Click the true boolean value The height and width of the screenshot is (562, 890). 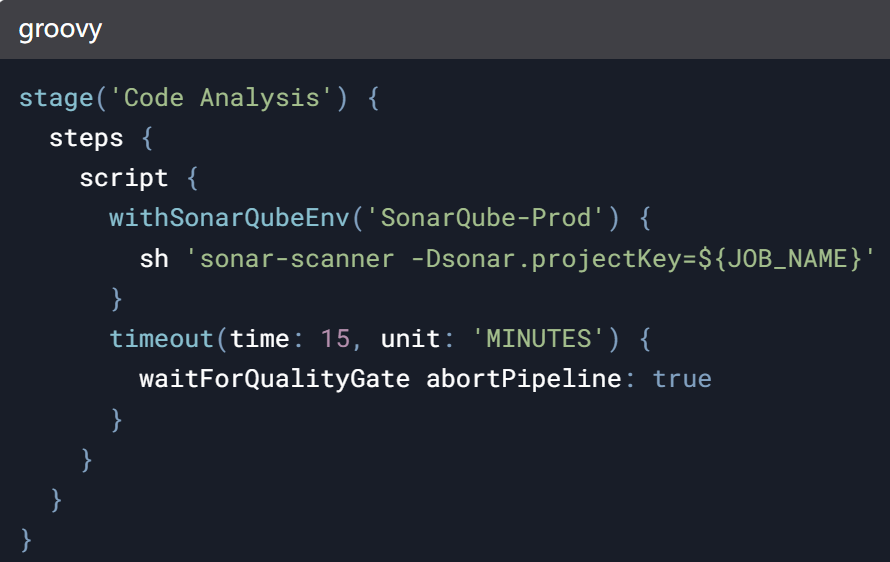[x=682, y=379]
